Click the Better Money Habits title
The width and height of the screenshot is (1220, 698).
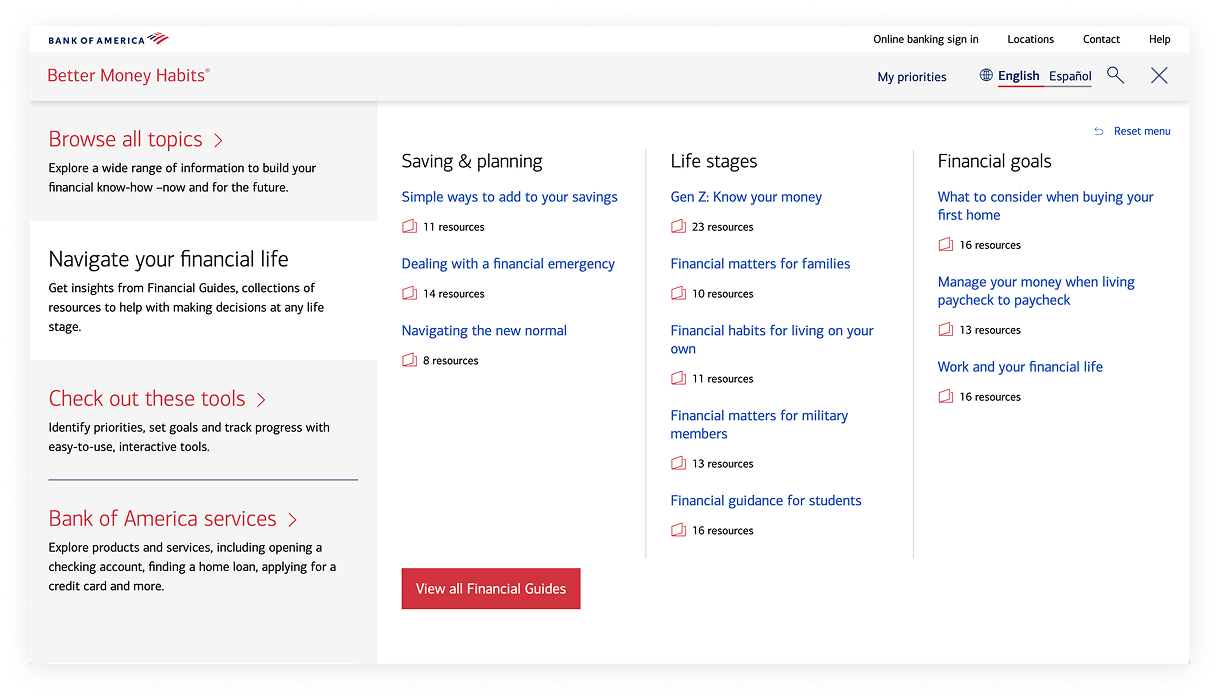coord(128,76)
